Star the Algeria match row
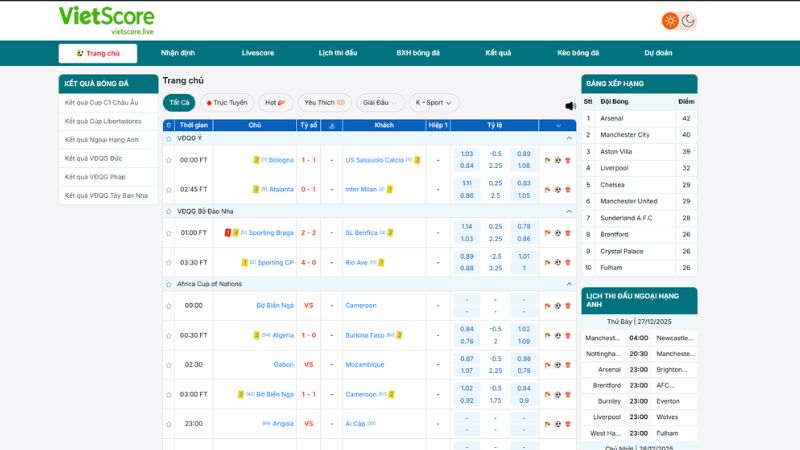 click(169, 336)
